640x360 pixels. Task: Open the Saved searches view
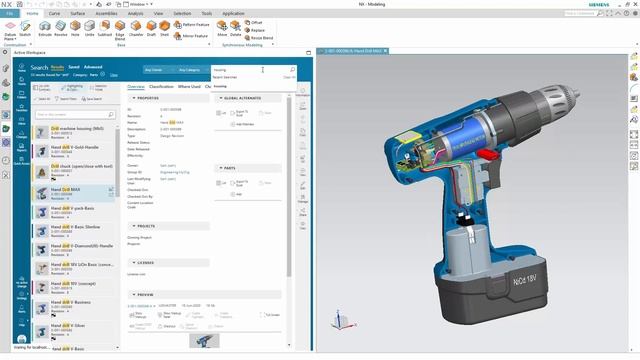tap(74, 67)
